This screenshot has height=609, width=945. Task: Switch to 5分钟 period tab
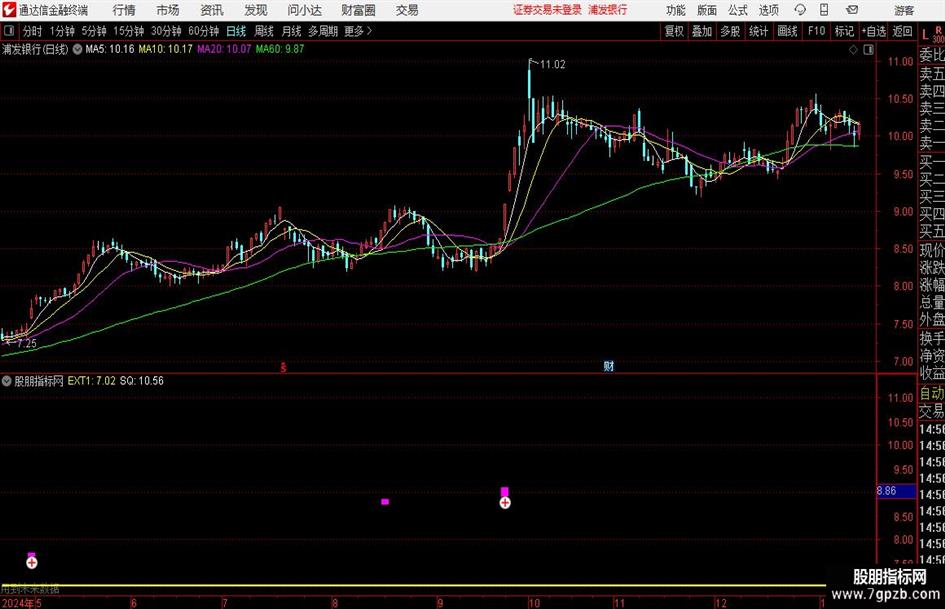coord(94,31)
